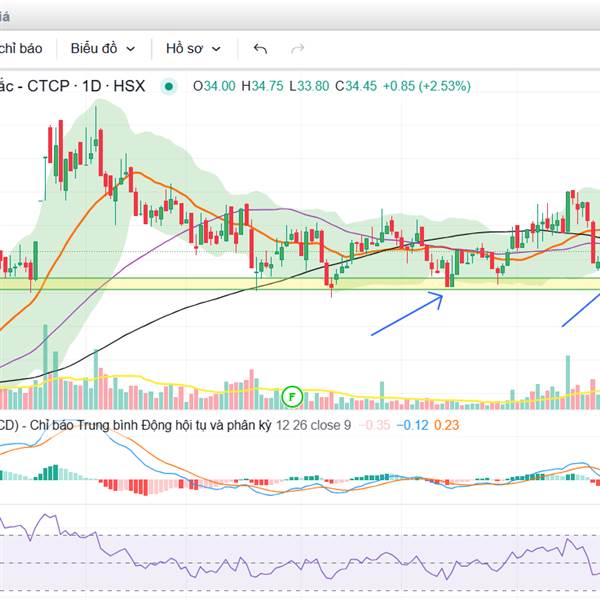Viewport: 600px width, 600px height.
Task: Select the right blue arrow at chart edge
Action: coord(579,310)
